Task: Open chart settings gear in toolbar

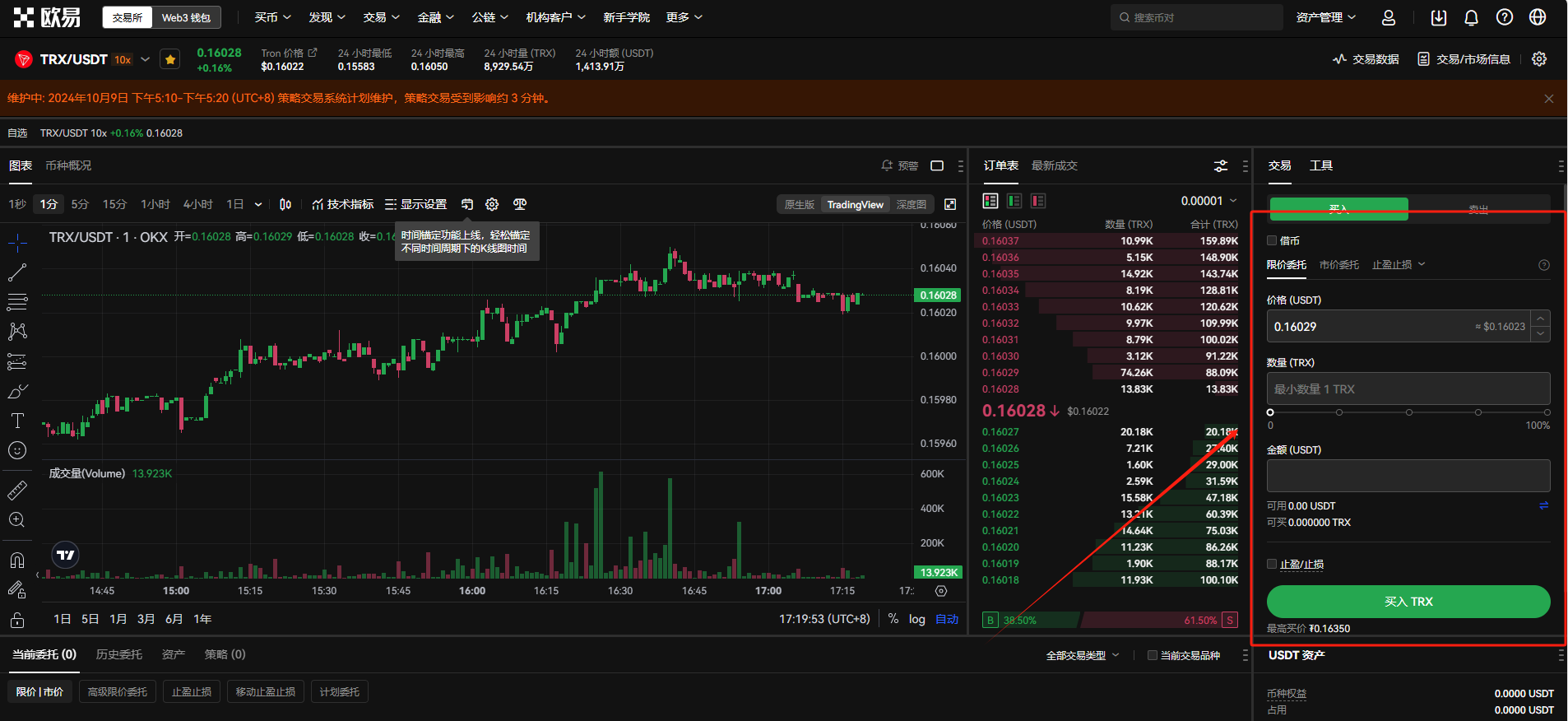Action: click(492, 204)
